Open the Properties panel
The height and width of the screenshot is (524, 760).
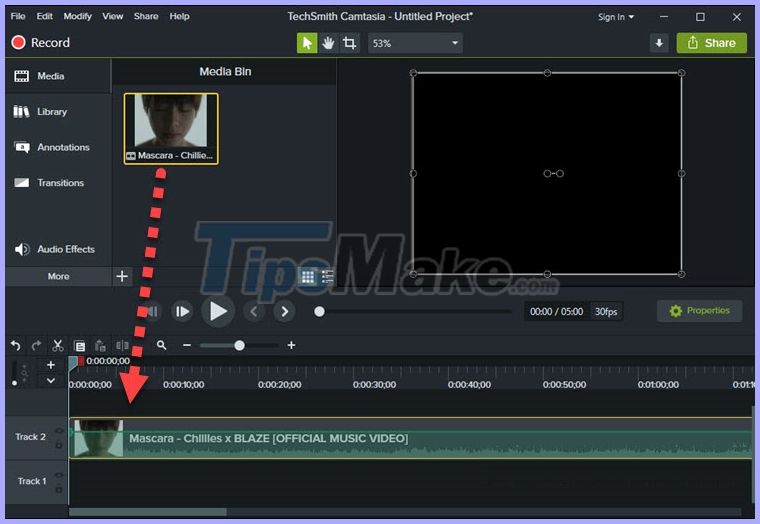699,311
